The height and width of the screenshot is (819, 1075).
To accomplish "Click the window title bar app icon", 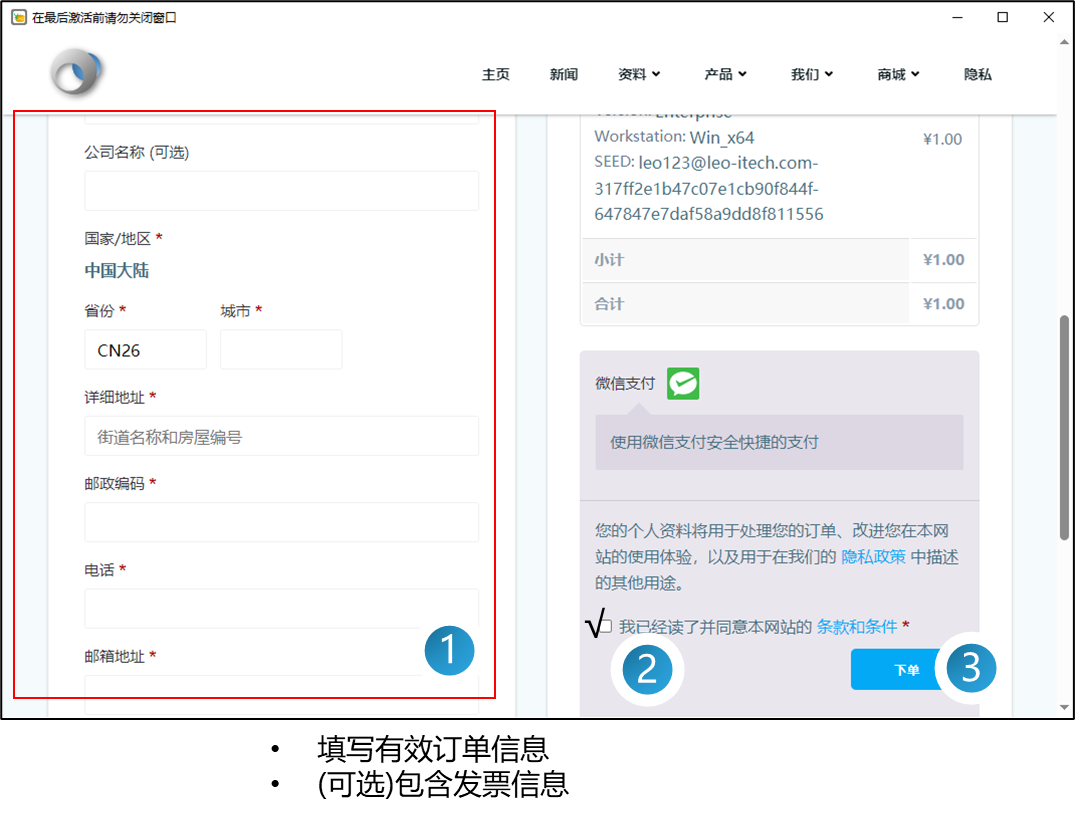I will tap(18, 17).
